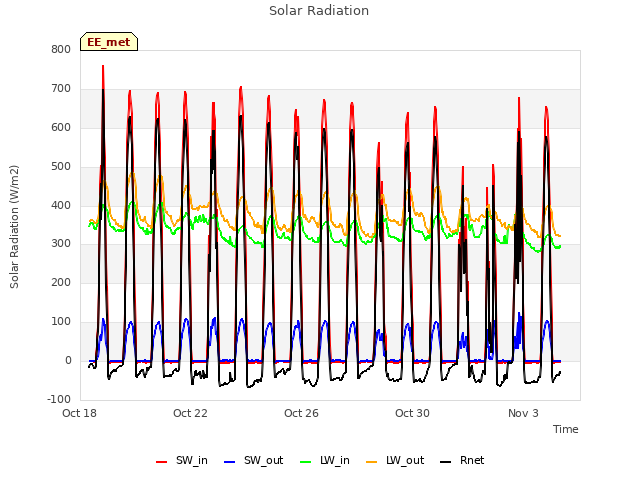Click the tallest SW_in peak near Oct 18
This screenshot has width=640, height=480.
(x=103, y=66)
